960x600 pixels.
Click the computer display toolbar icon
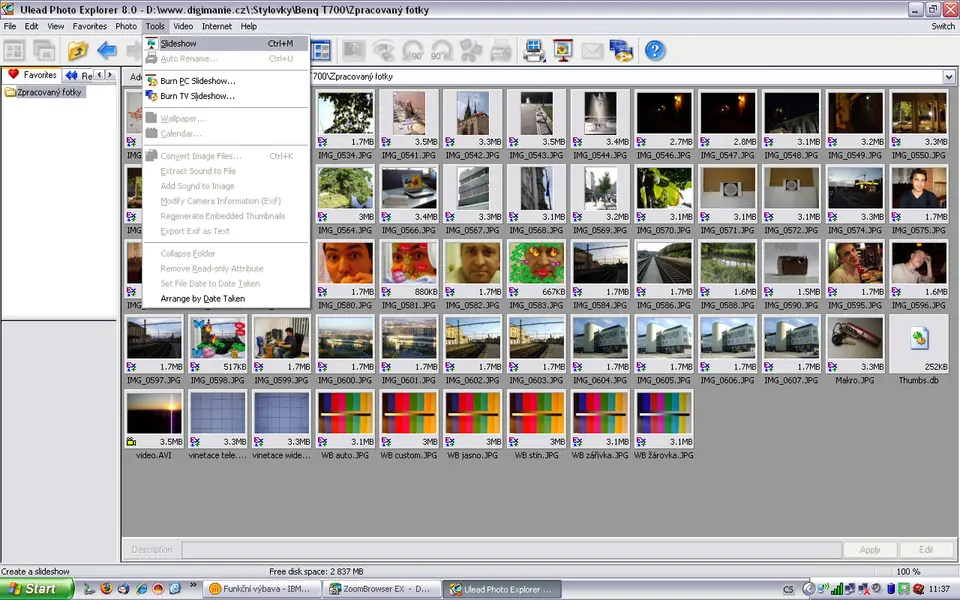click(534, 50)
